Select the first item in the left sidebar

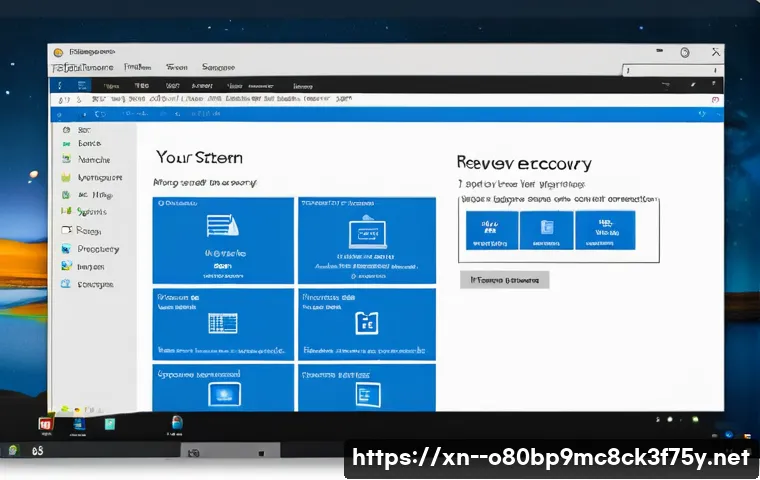pos(84,129)
